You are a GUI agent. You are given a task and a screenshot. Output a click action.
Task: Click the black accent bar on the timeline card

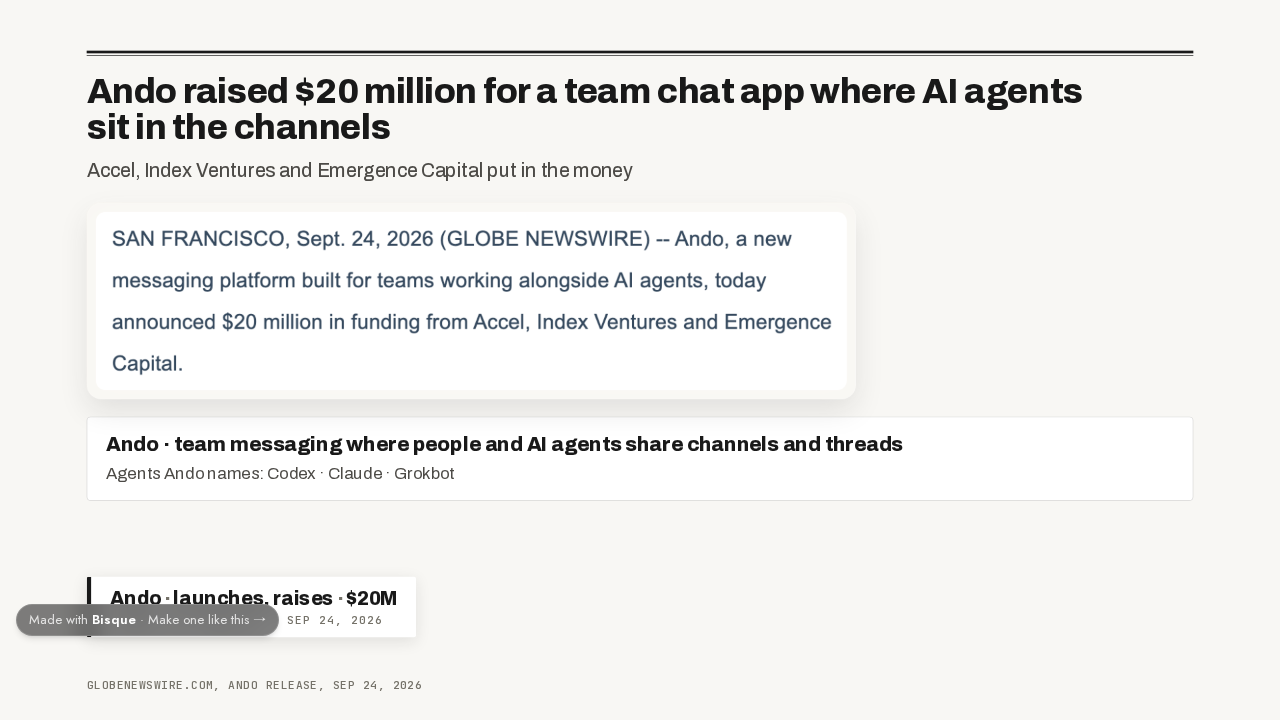click(x=89, y=607)
